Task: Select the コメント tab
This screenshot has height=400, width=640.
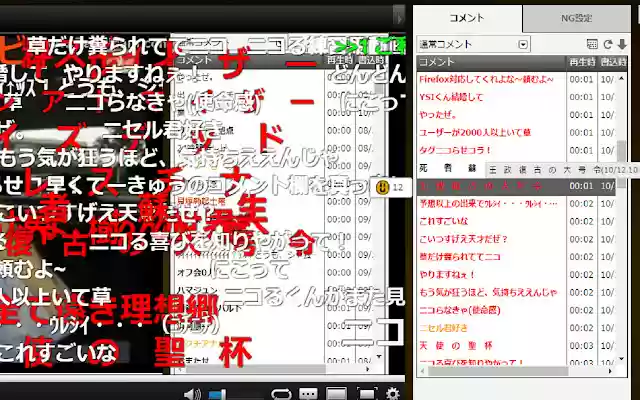Action: 467,17
